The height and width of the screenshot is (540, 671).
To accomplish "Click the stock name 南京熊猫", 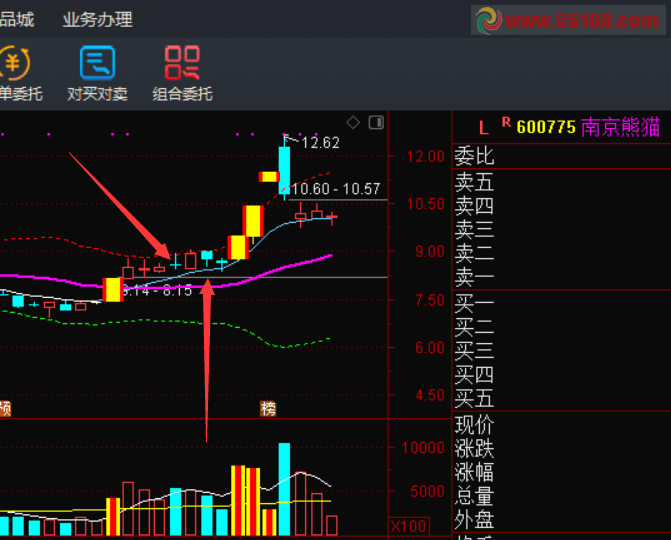I will pos(621,127).
